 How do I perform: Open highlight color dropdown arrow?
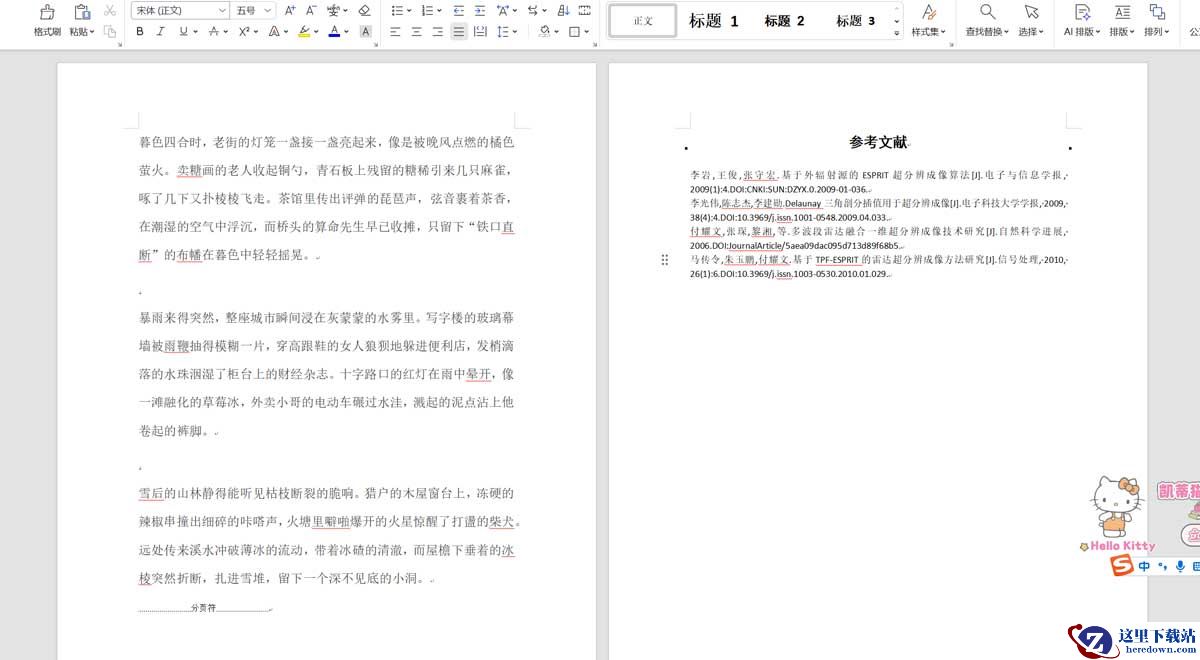315,31
